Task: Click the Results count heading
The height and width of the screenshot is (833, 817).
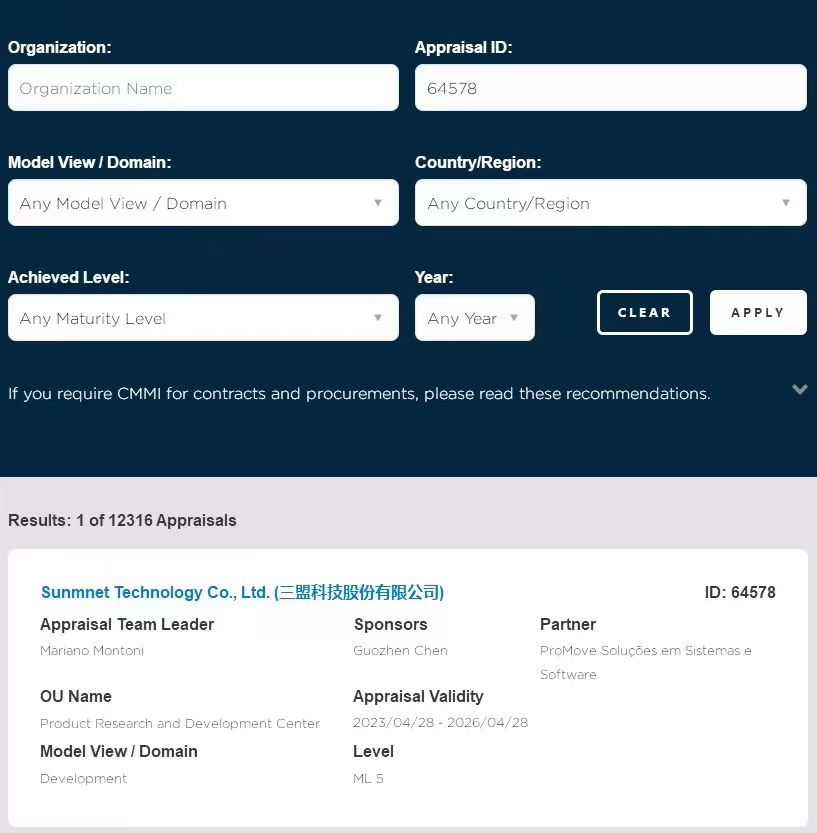Action: 122,520
